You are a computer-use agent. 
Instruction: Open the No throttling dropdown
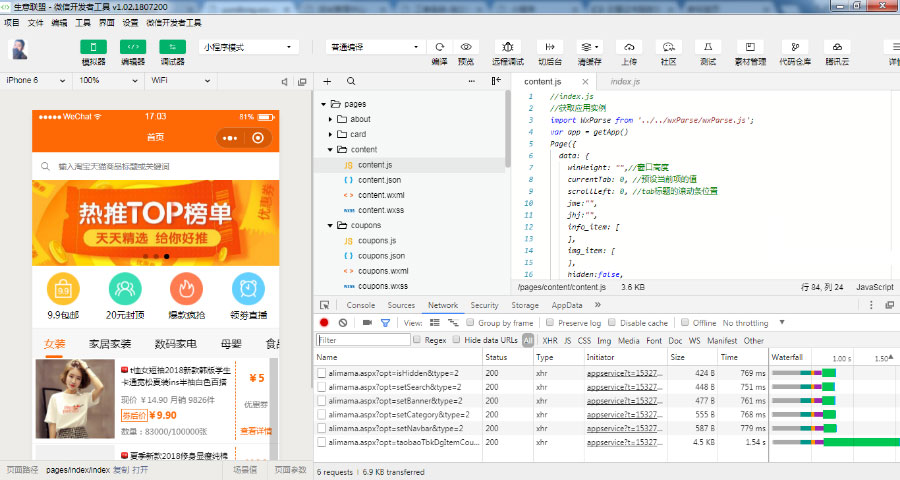(x=750, y=323)
